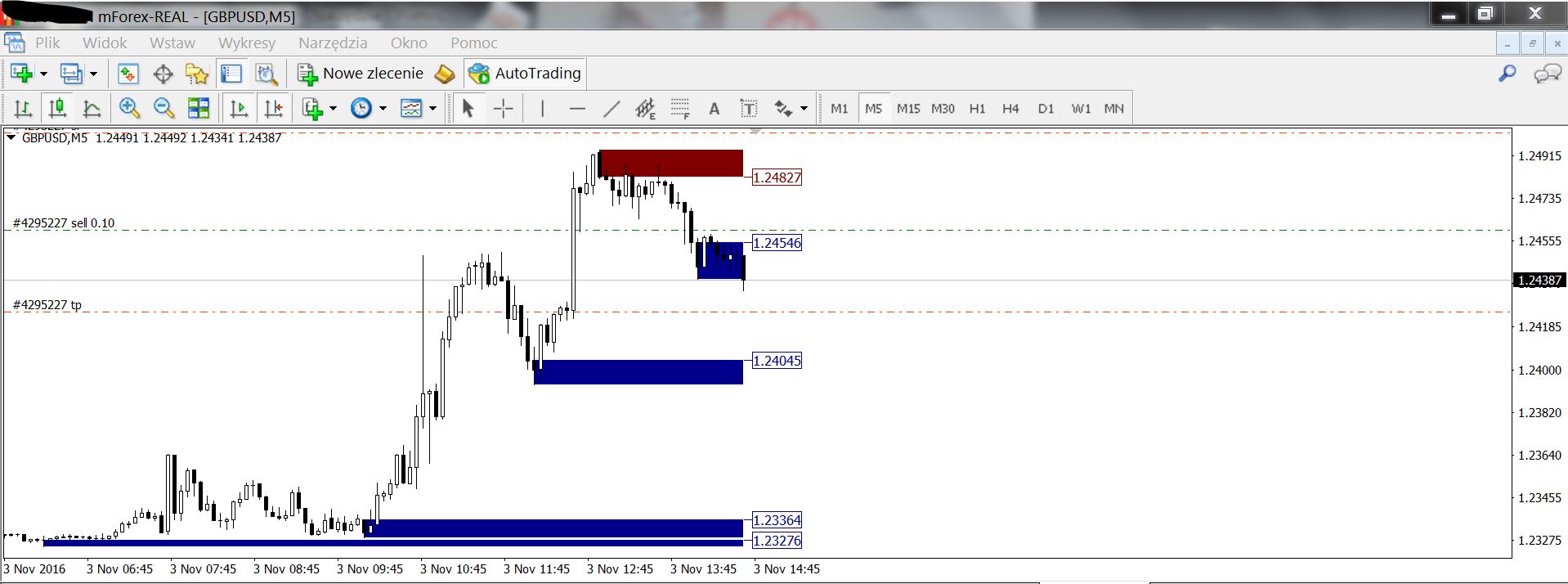Expand the Profiles dropdown arrow
Image resolution: width=1568 pixels, height=584 pixels.
[93, 74]
